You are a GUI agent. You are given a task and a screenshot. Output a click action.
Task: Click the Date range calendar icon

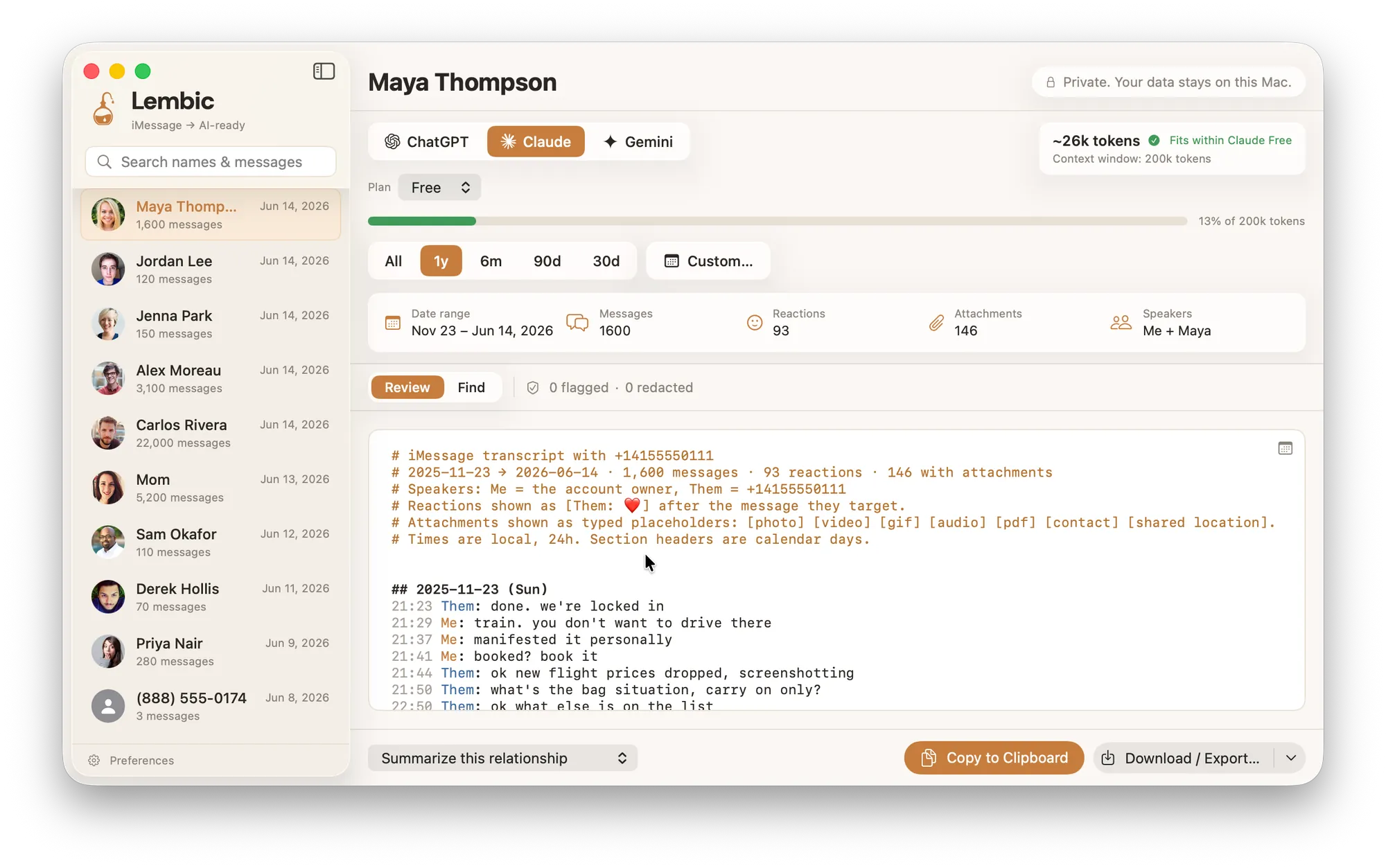392,323
